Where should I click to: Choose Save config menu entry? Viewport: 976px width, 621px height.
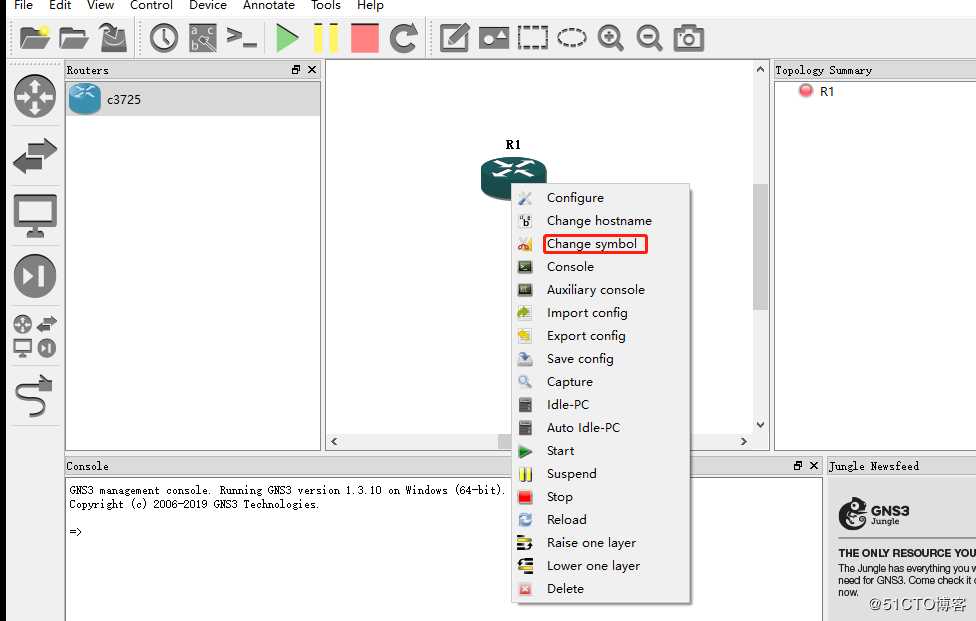point(601,359)
